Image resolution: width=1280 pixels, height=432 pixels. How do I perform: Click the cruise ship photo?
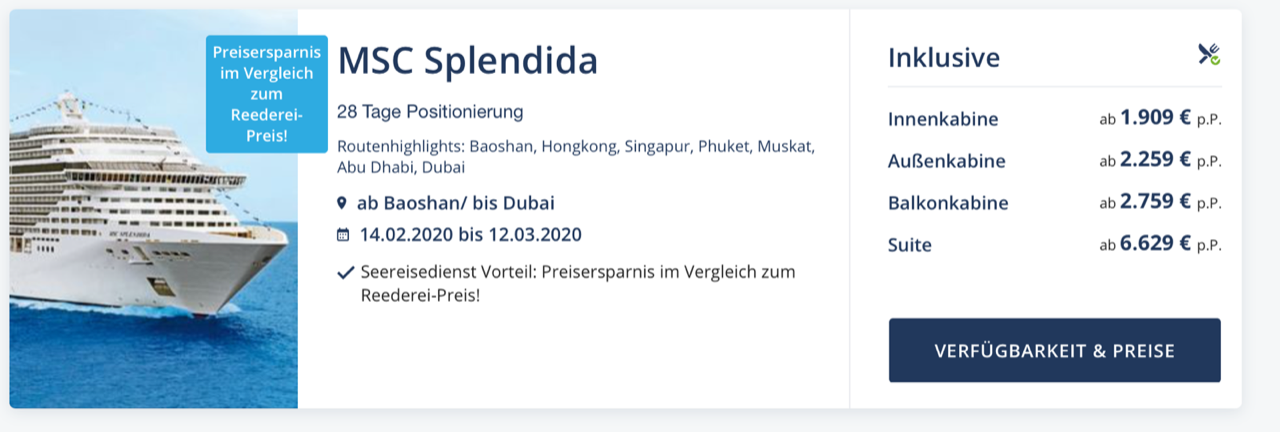click(x=153, y=209)
